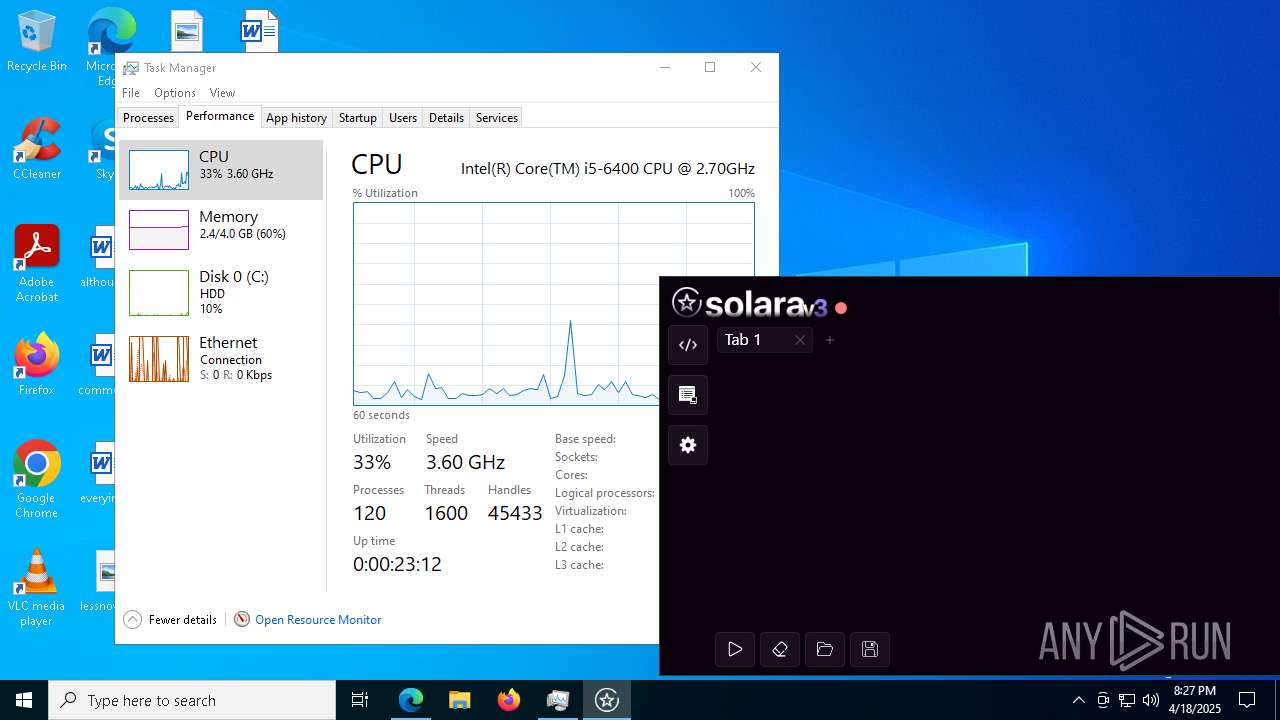Open the Solara code editor icon
The image size is (1280, 720).
click(x=688, y=345)
